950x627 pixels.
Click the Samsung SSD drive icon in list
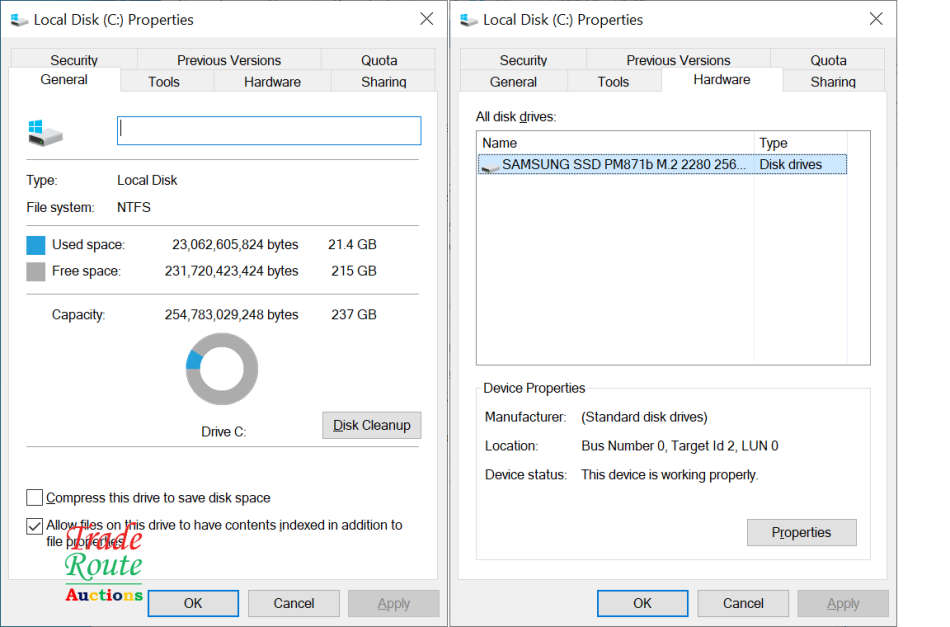490,165
